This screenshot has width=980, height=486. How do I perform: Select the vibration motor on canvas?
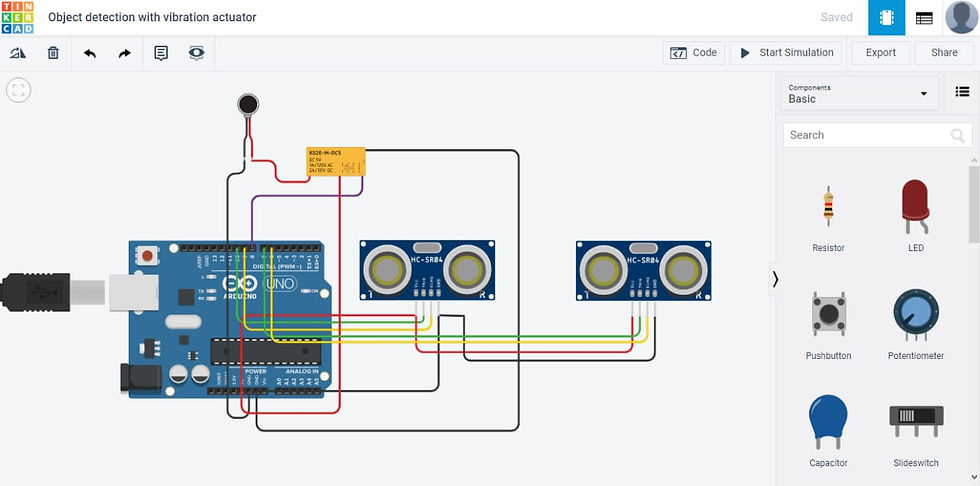tap(248, 105)
